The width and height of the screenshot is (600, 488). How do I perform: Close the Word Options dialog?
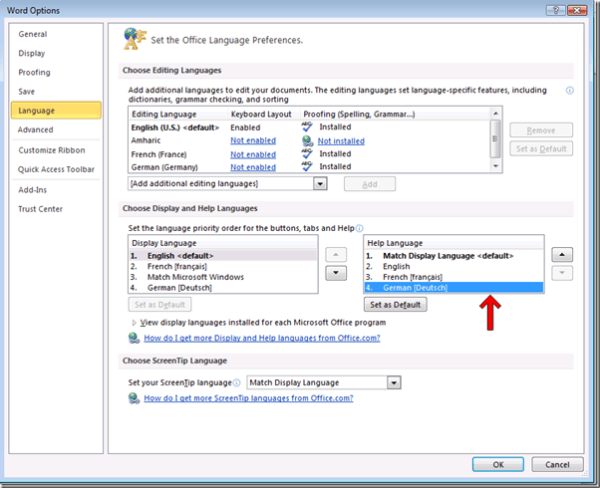577,10
